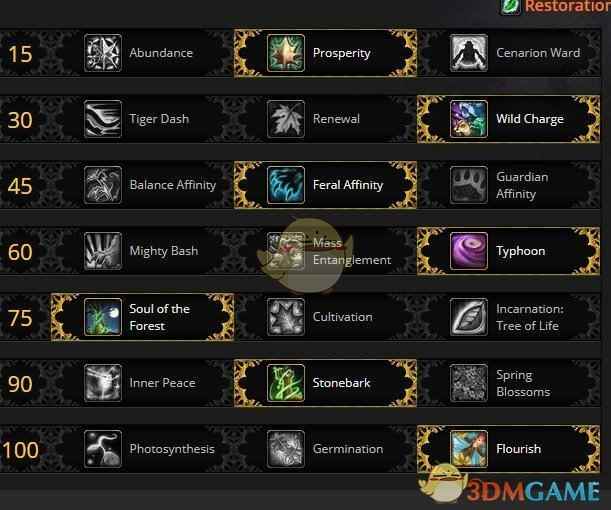Click the Wild Charge talent icon
Screen dimensions: 611x510
469,119
